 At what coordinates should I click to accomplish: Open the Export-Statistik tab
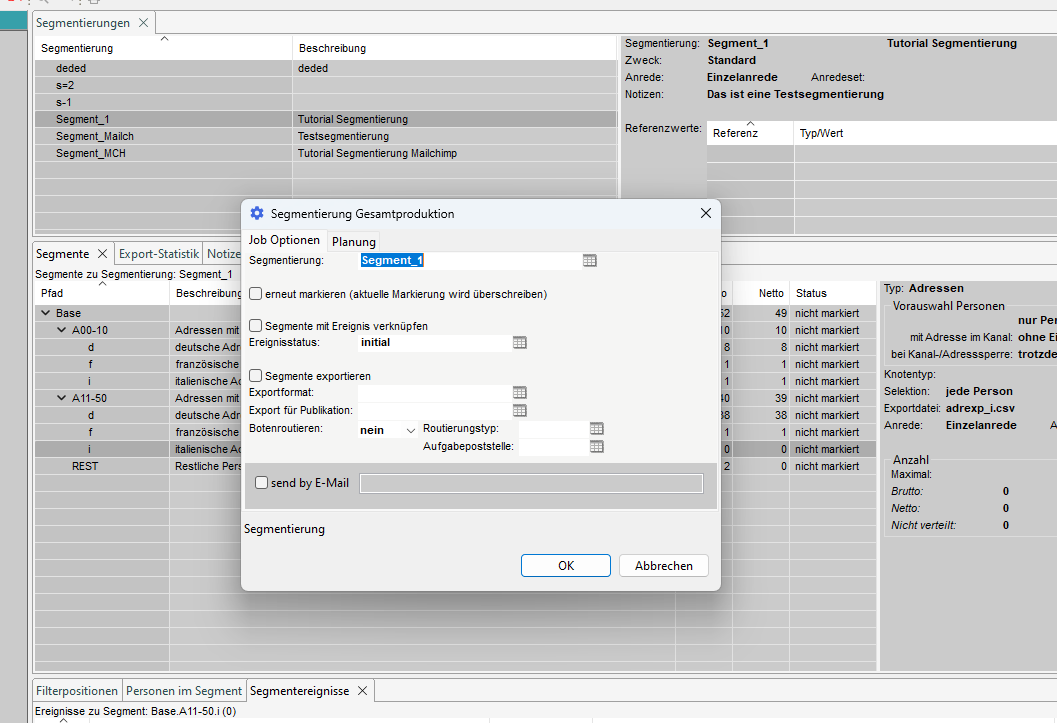tap(158, 254)
